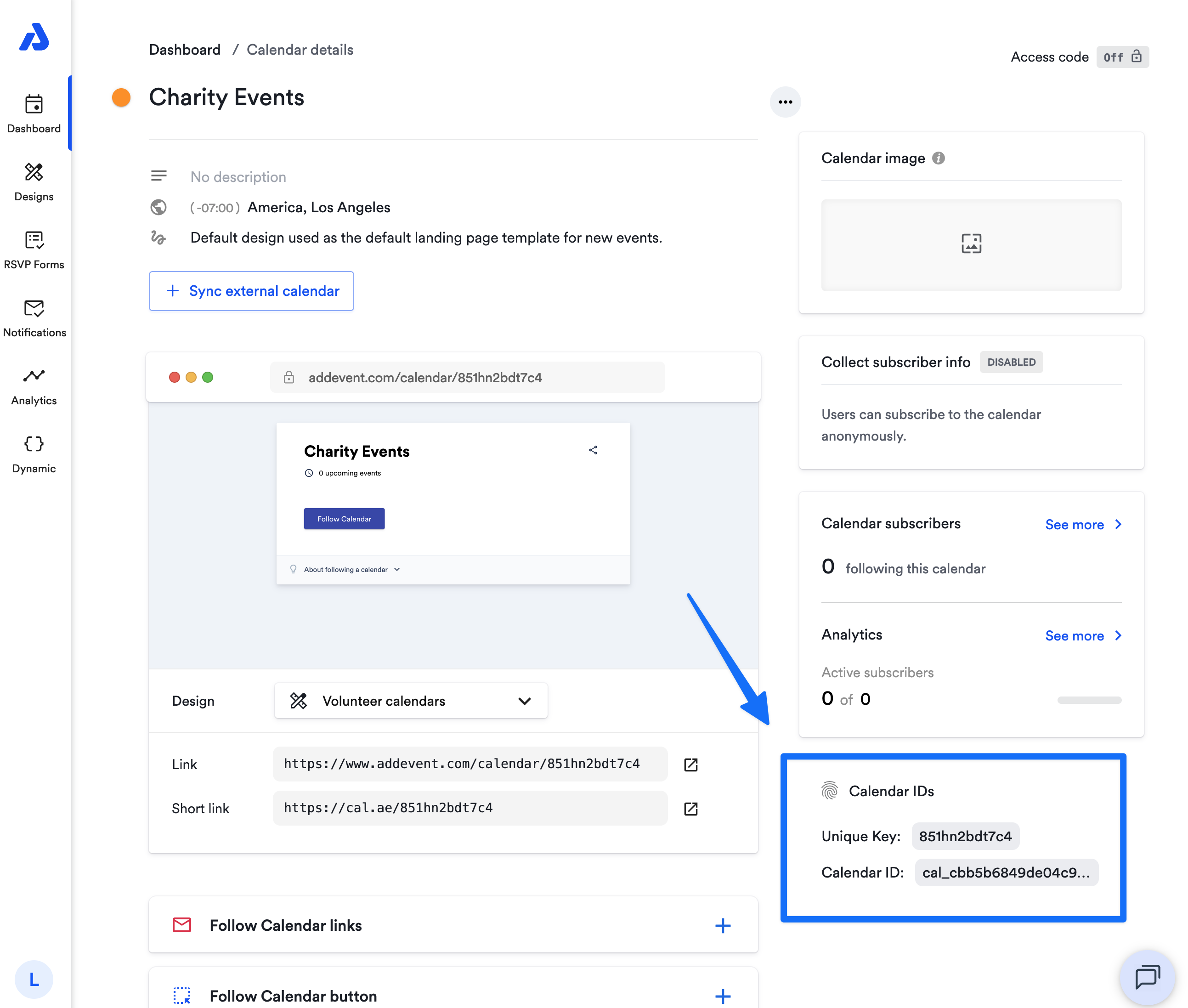The height and width of the screenshot is (1008, 1188).
Task: Click the Follow Calendar preview button
Action: click(344, 519)
